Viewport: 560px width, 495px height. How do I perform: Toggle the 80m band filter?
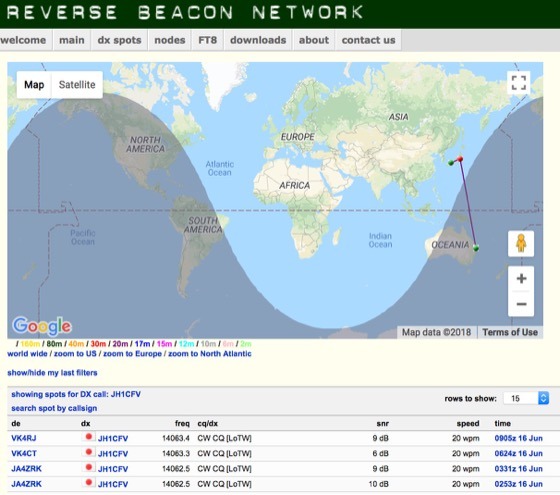pyautogui.click(x=54, y=344)
